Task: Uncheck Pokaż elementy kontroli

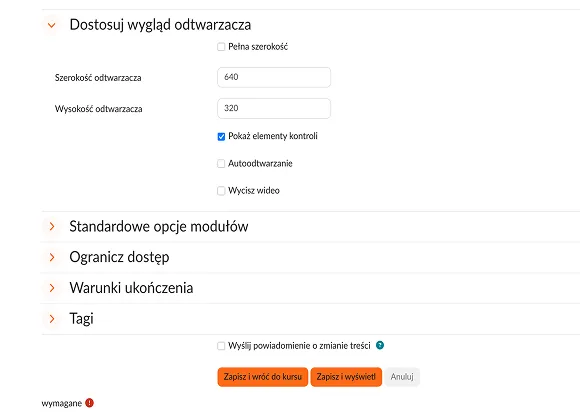Action: coord(221,137)
